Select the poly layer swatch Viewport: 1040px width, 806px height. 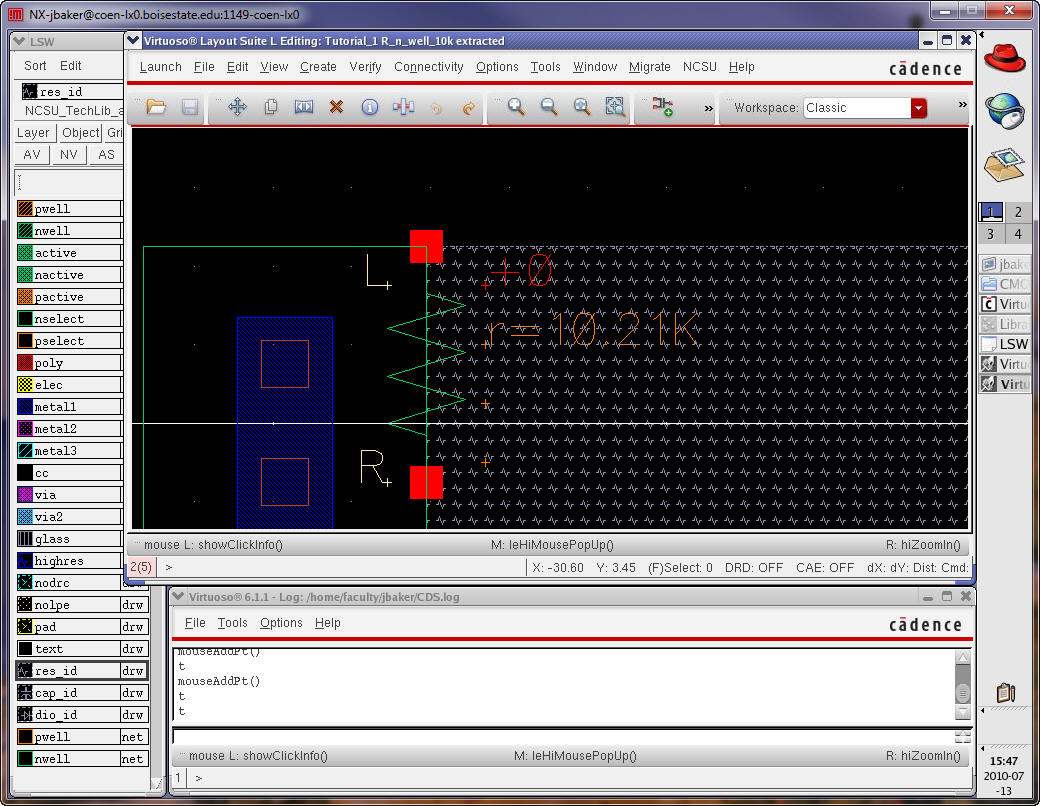coord(25,363)
